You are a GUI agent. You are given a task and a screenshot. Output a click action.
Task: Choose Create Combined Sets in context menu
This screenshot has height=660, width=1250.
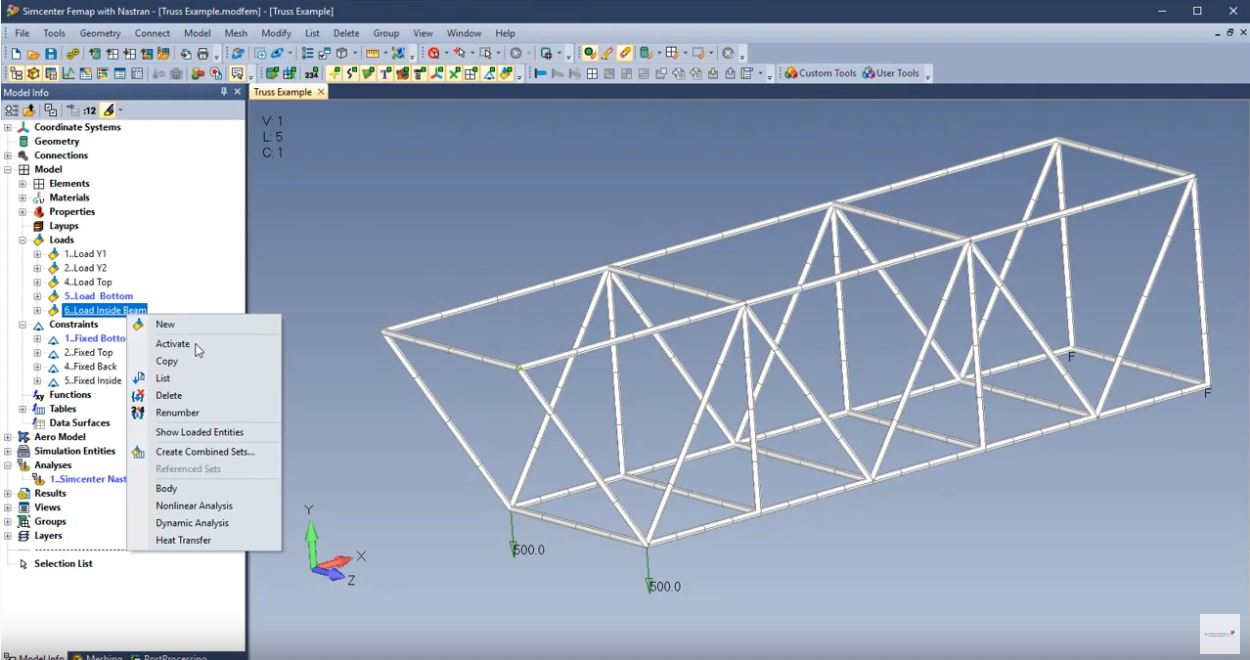204,452
